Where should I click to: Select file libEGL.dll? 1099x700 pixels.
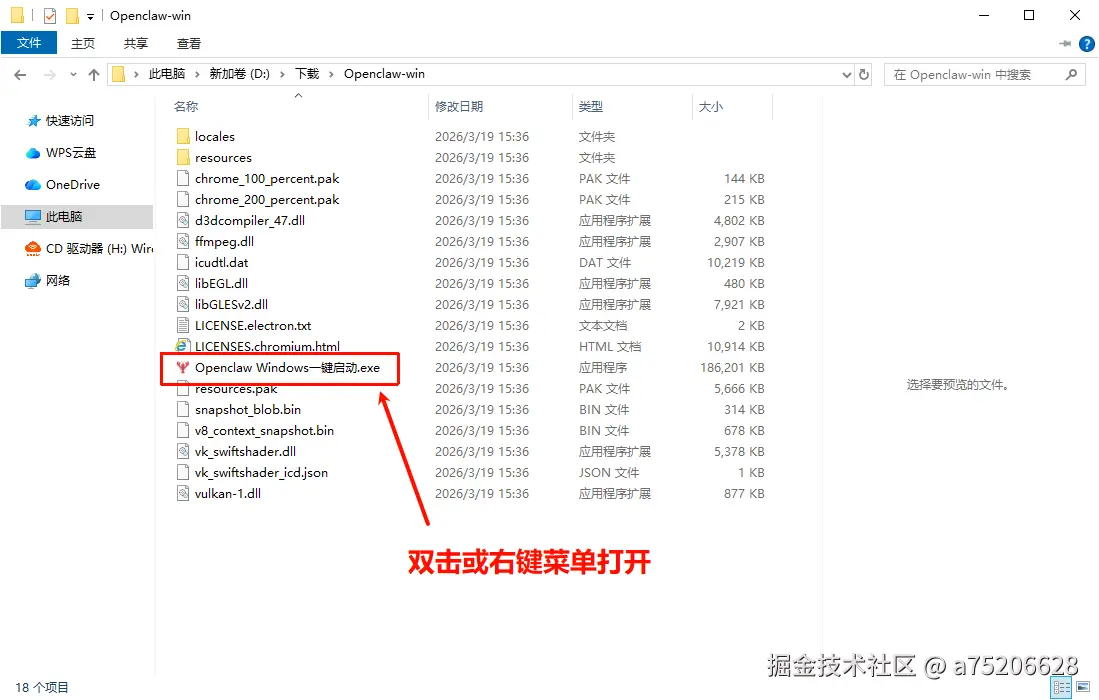pos(221,284)
